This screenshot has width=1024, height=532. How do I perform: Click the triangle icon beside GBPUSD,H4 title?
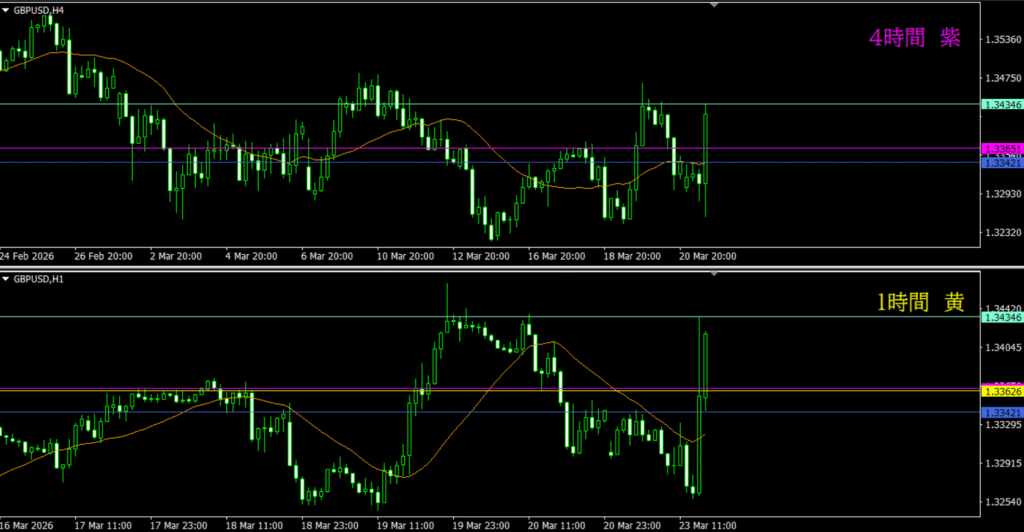pos(6,10)
